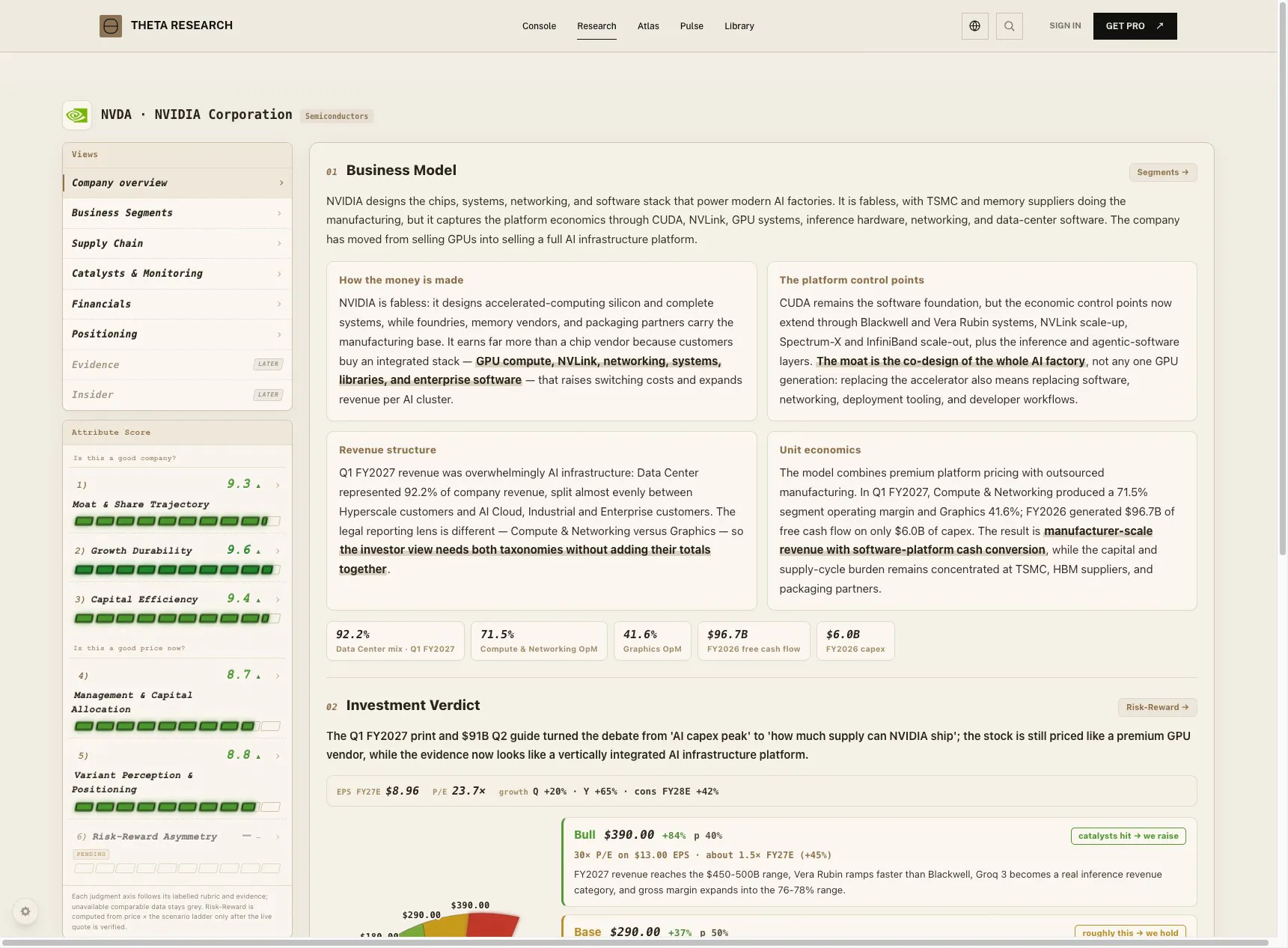The width and height of the screenshot is (1288, 948).
Task: Click the Get Pro button
Action: click(1135, 26)
